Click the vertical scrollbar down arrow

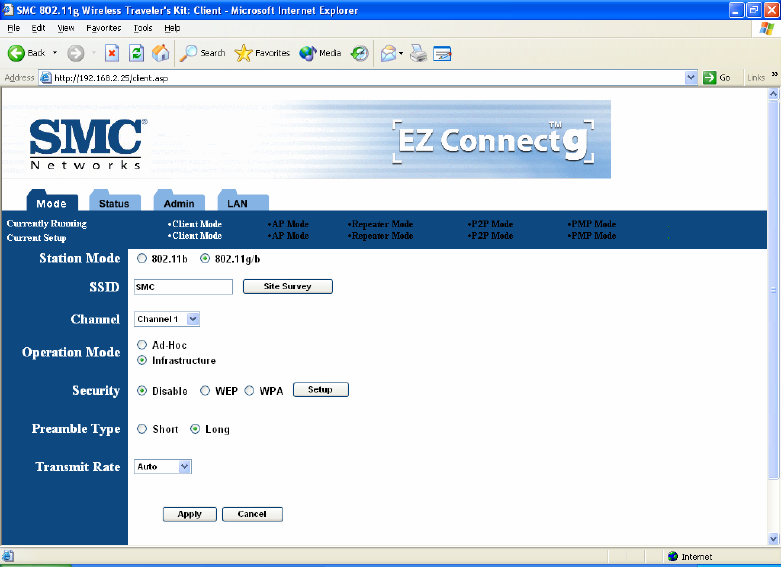pos(773,538)
